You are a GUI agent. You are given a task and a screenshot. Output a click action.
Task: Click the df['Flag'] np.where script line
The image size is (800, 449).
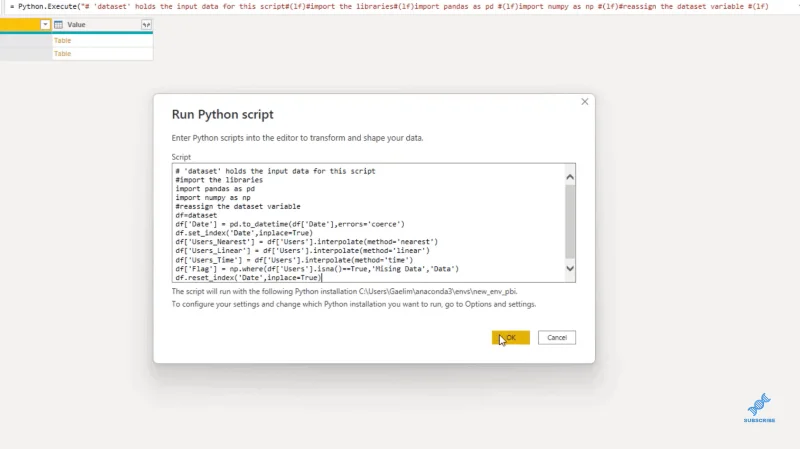tap(317, 269)
